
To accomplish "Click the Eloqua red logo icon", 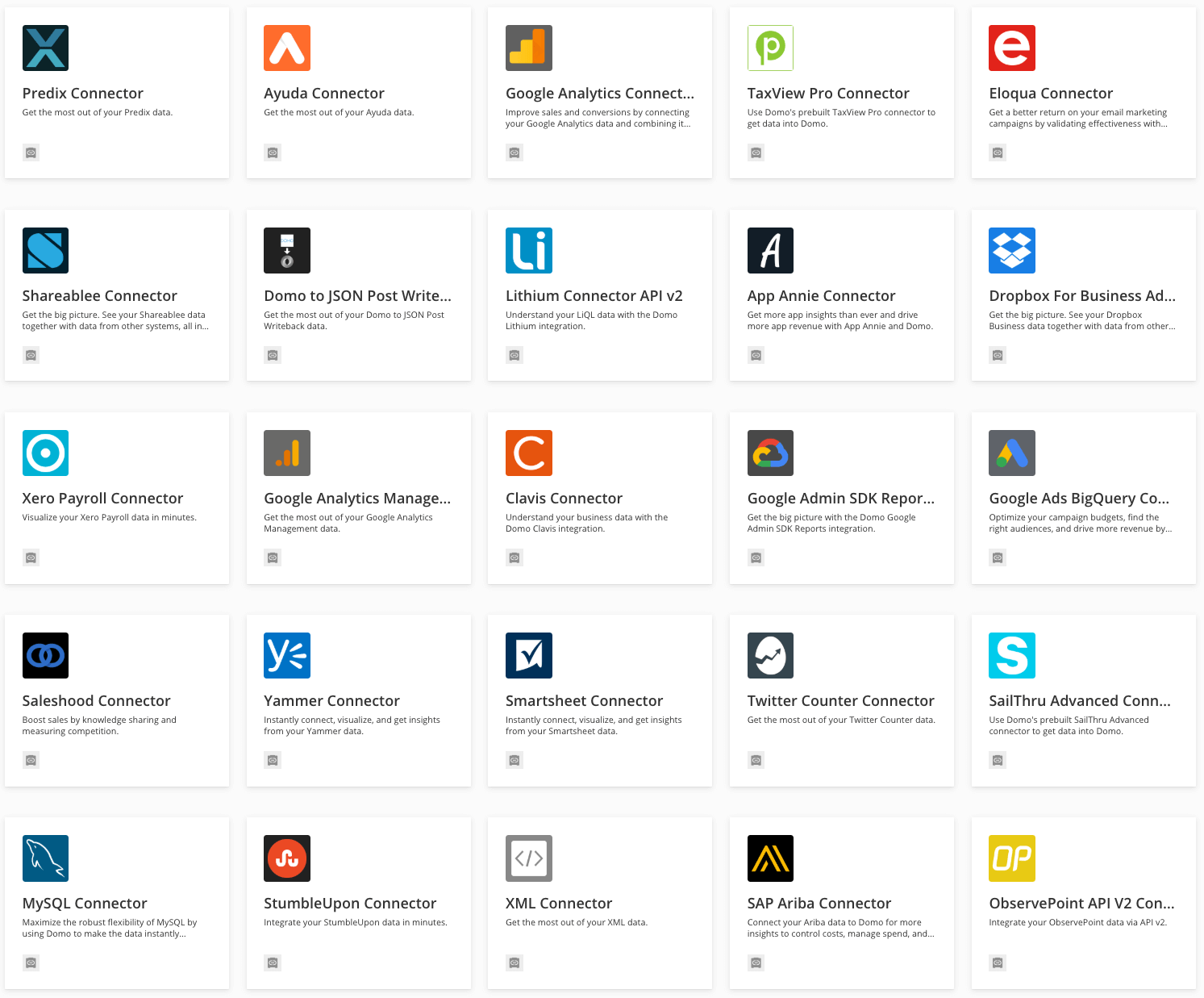I will coord(1012,48).
